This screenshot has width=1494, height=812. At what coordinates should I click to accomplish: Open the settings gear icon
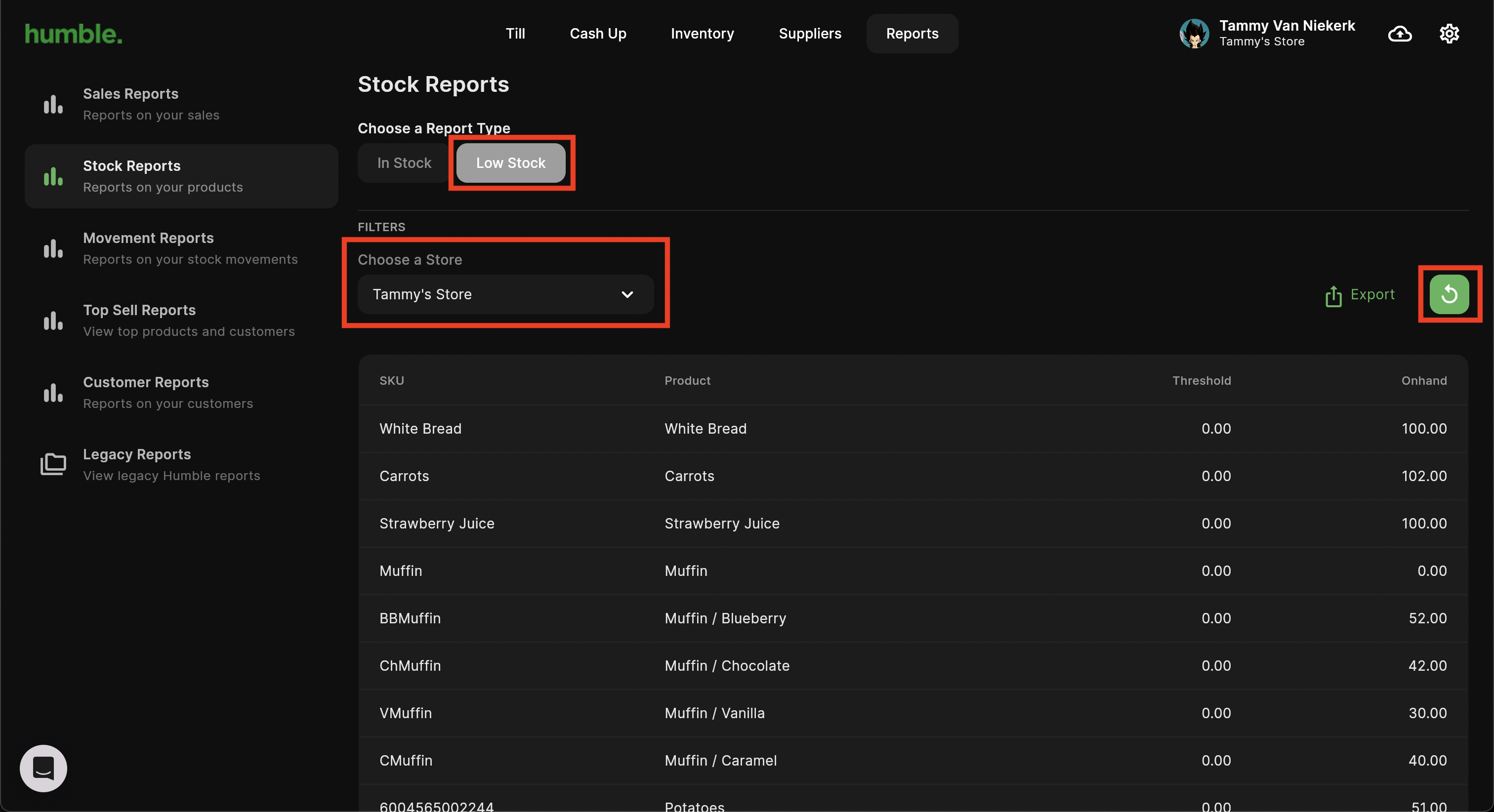1449,34
